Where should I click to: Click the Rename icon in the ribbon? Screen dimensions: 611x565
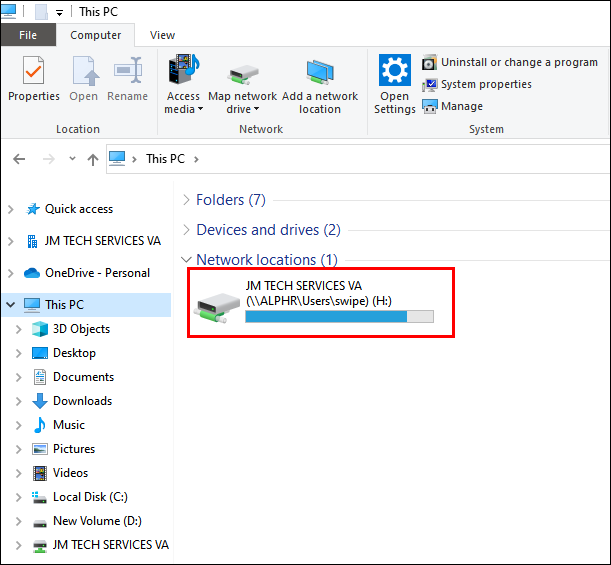click(x=127, y=70)
